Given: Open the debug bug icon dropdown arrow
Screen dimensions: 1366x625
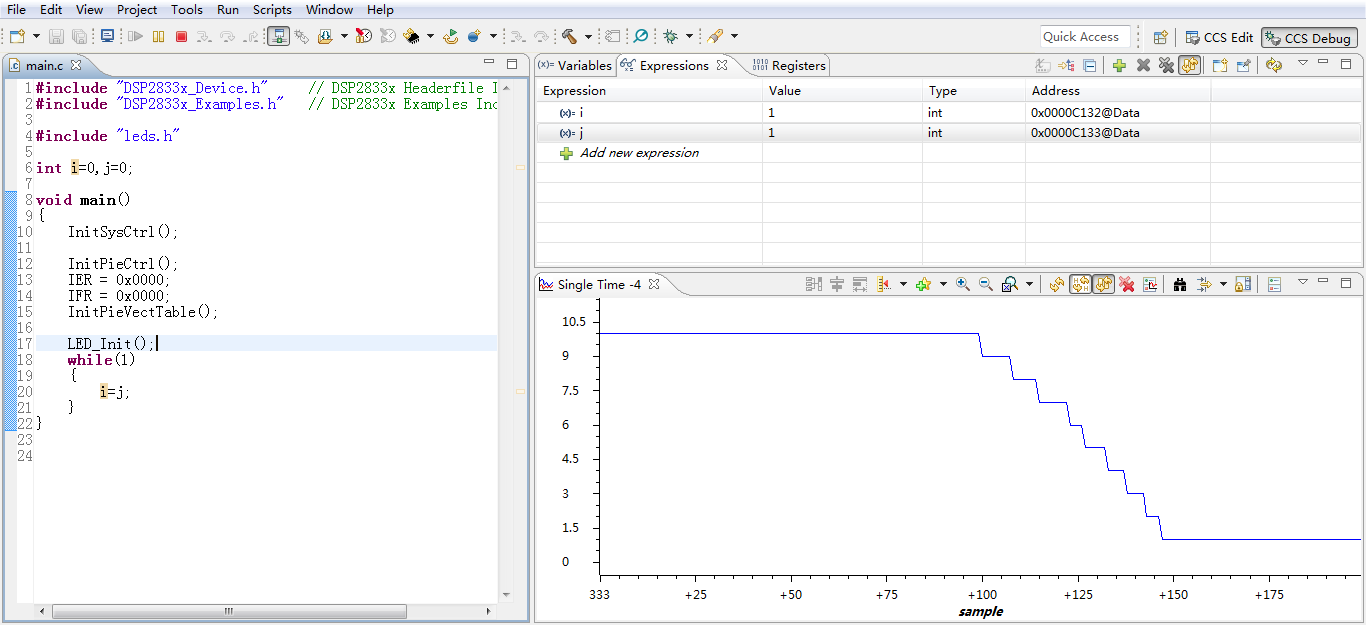Looking at the screenshot, I should pyautogui.click(x=689, y=36).
